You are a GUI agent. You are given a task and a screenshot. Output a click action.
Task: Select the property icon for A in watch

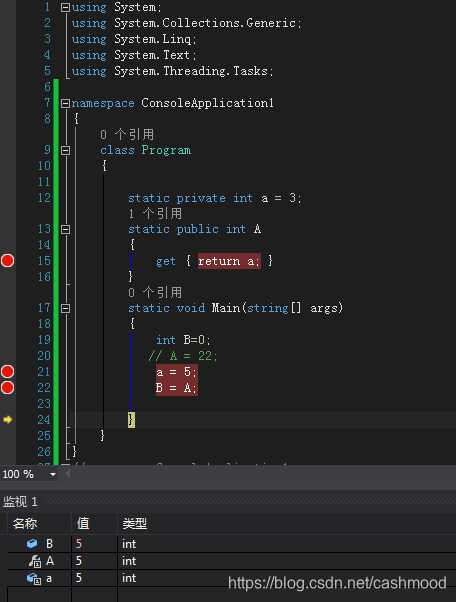click(35, 561)
